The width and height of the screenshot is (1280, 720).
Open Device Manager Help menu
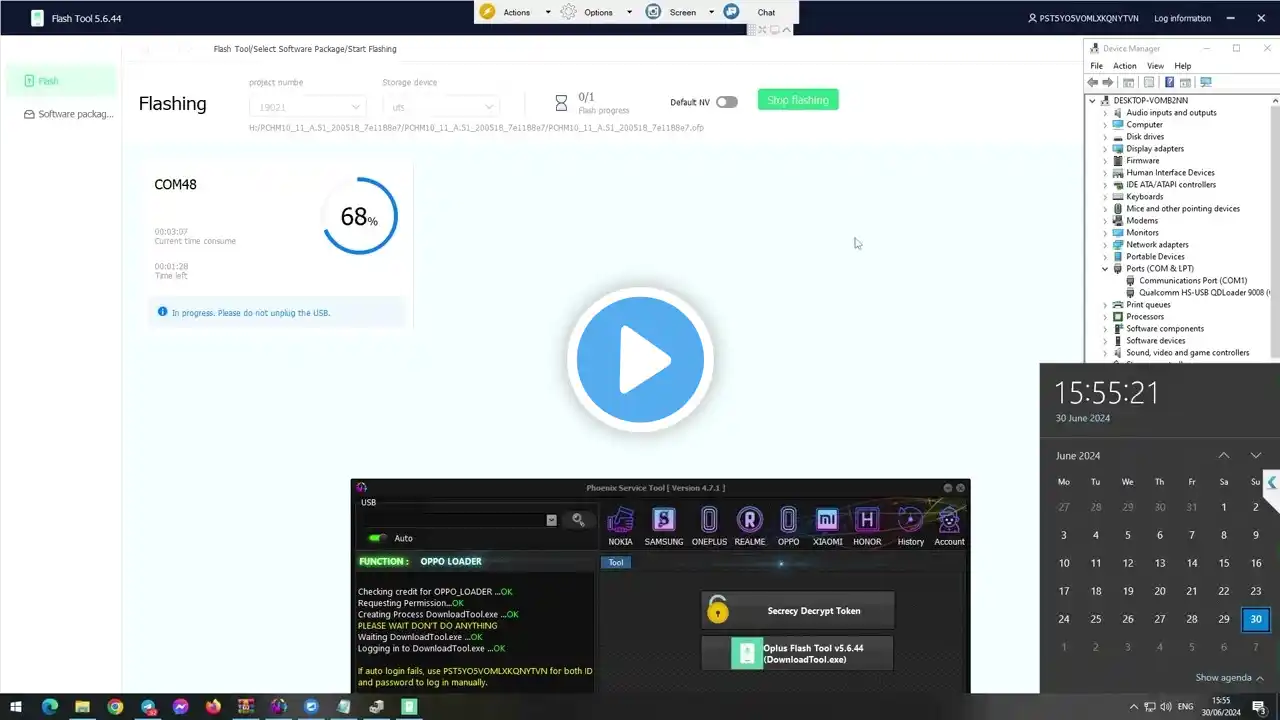click(x=1183, y=66)
